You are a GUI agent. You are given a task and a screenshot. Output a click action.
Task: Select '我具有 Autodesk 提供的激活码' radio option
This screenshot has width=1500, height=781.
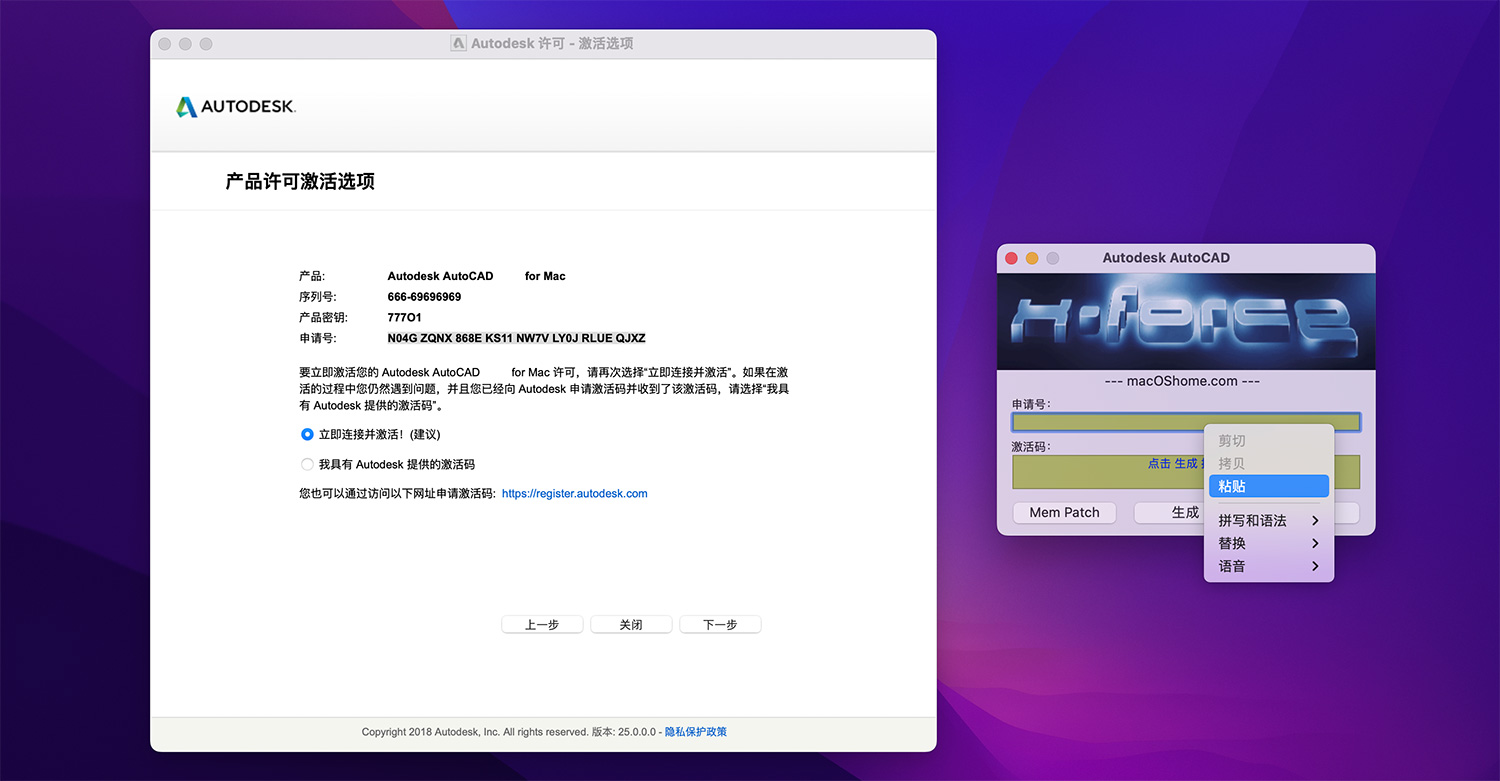307,465
